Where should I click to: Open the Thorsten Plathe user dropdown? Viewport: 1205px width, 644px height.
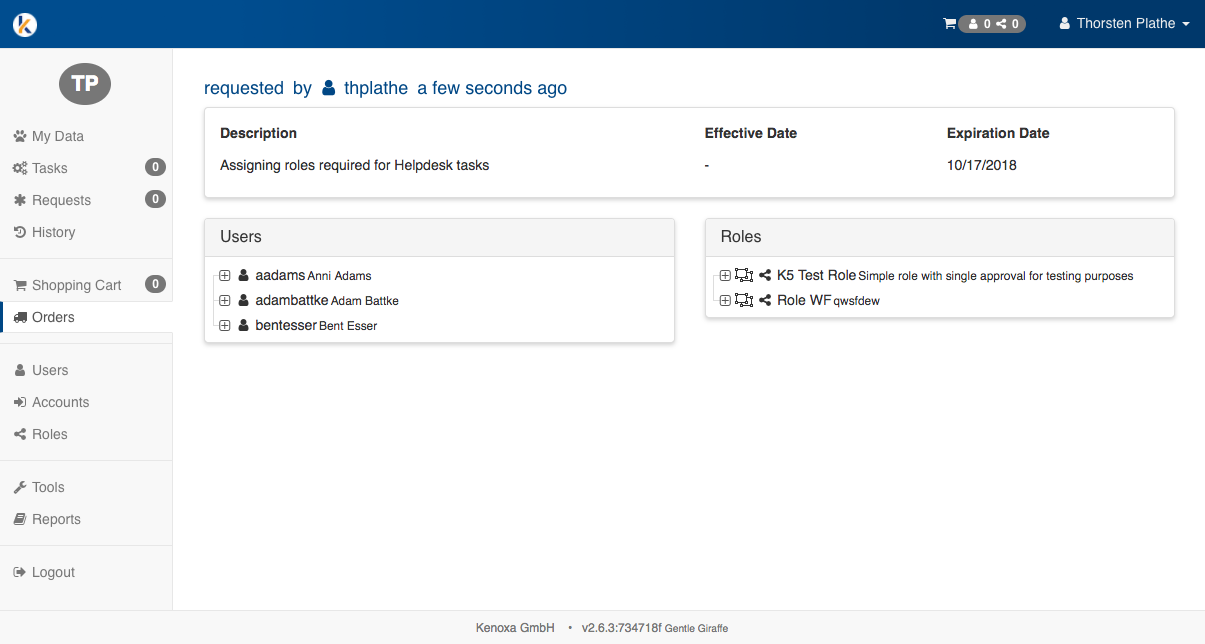pyautogui.click(x=1124, y=24)
